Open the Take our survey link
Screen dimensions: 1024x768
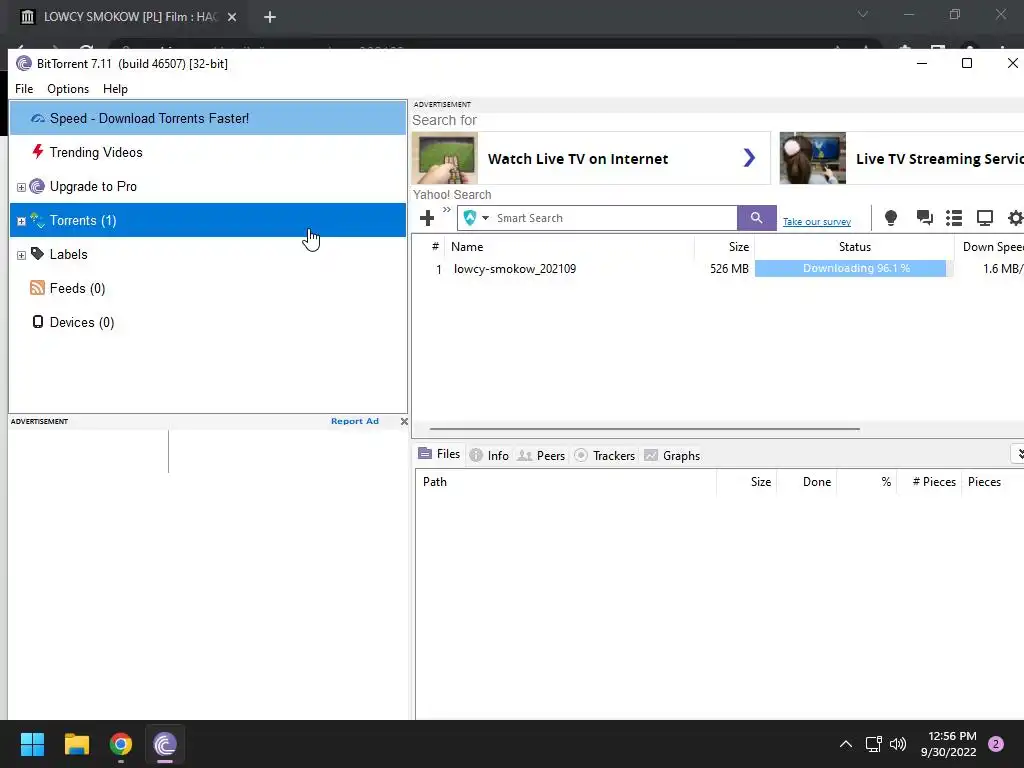point(816,222)
